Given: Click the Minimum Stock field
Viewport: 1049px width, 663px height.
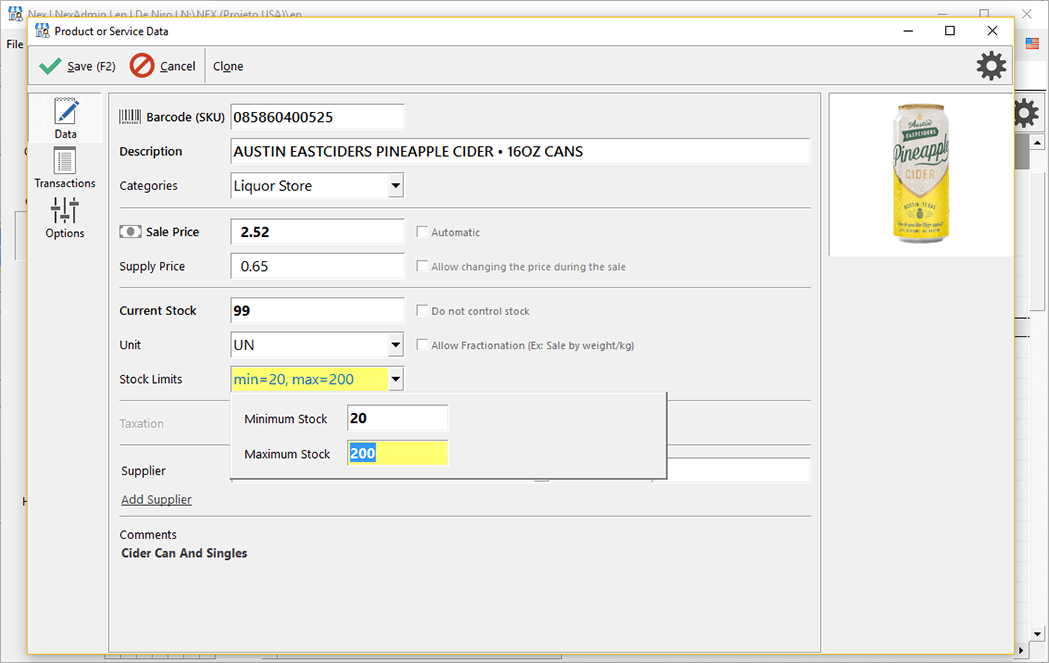Looking at the screenshot, I should tap(397, 418).
